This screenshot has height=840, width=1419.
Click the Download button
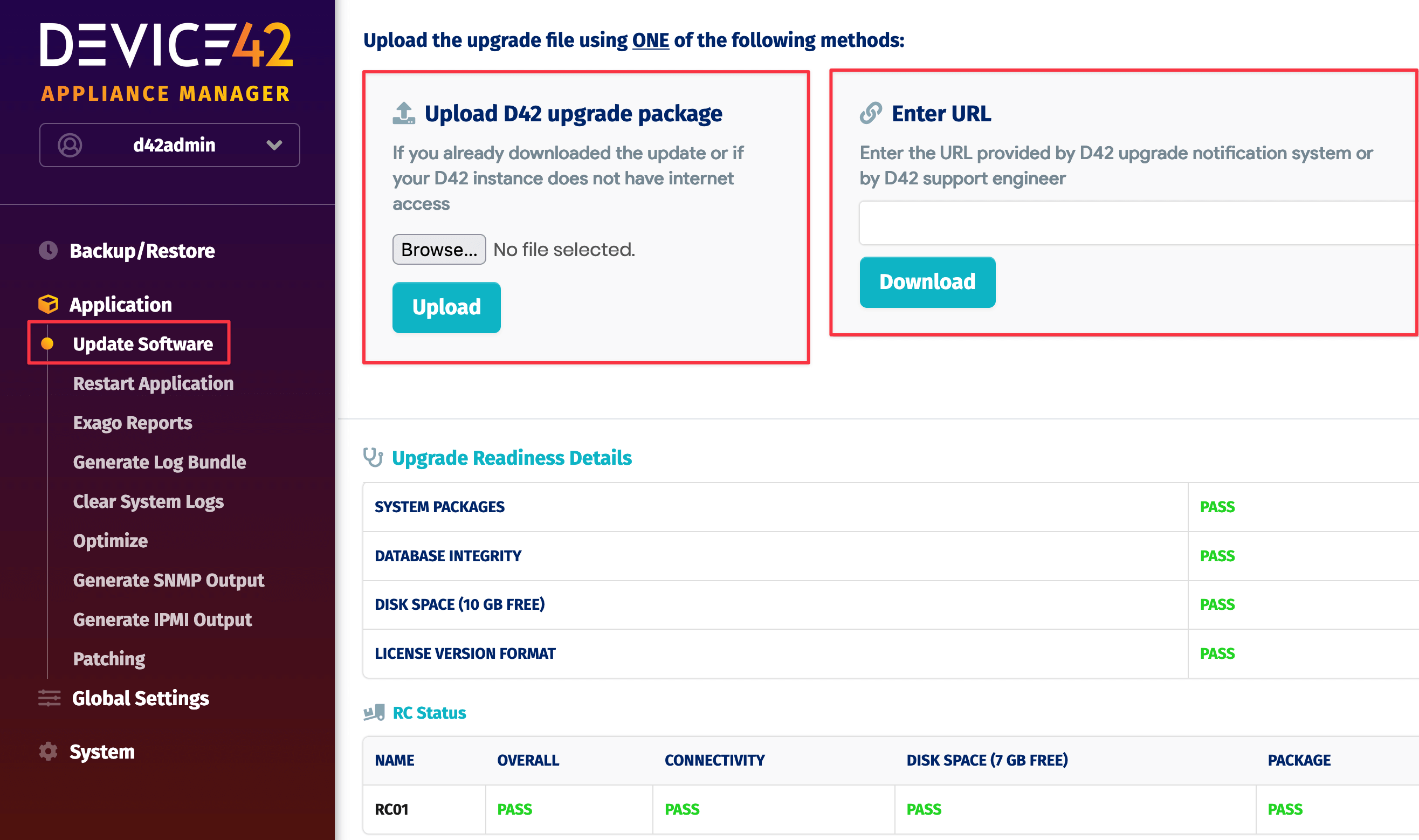coord(927,281)
